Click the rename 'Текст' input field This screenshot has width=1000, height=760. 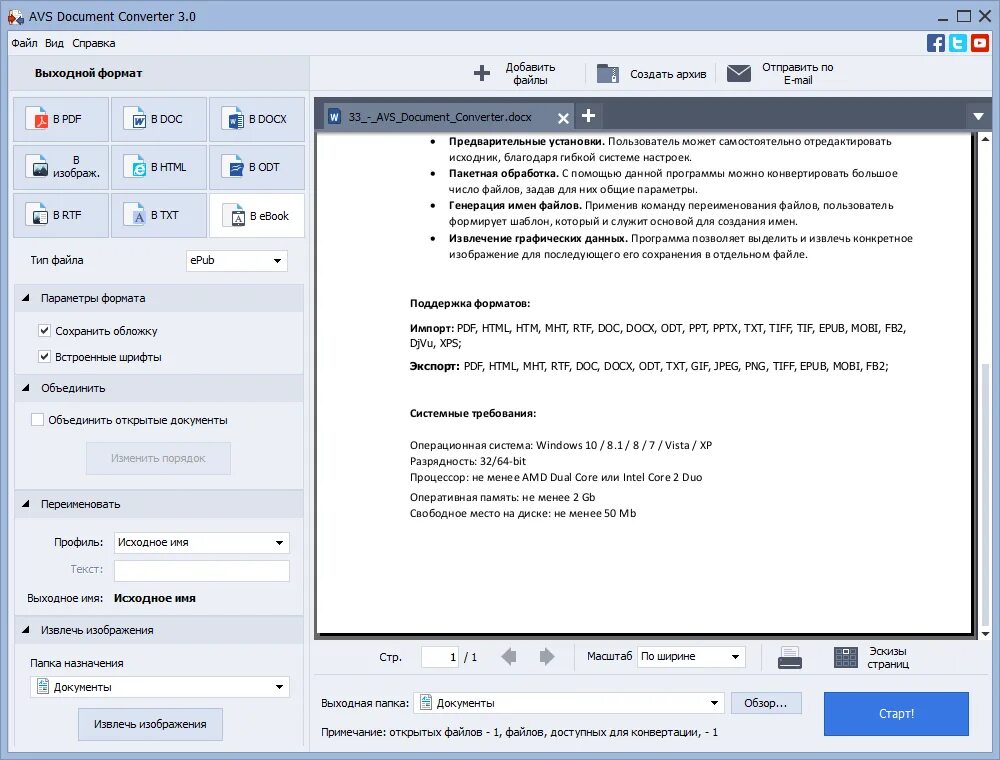[x=202, y=571]
